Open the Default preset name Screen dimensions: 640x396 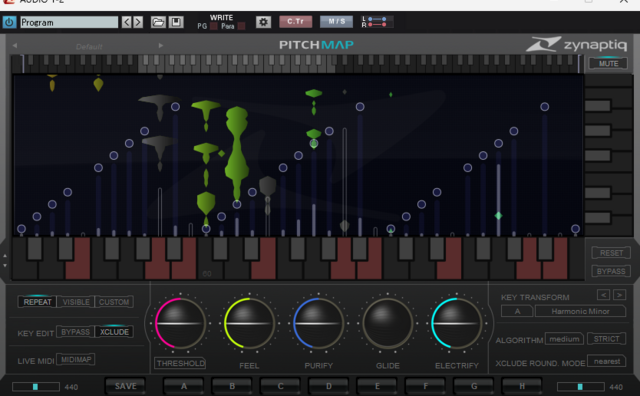(89, 47)
